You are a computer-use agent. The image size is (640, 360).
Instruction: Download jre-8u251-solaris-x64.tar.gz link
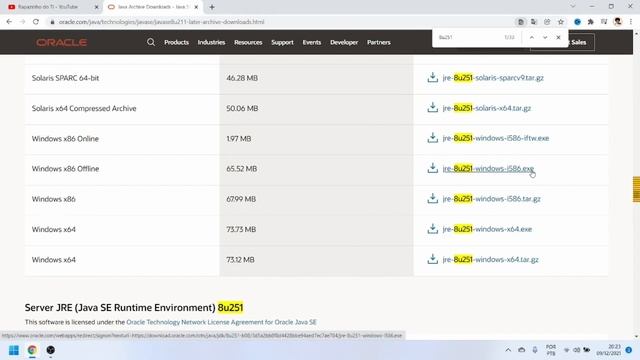click(487, 108)
